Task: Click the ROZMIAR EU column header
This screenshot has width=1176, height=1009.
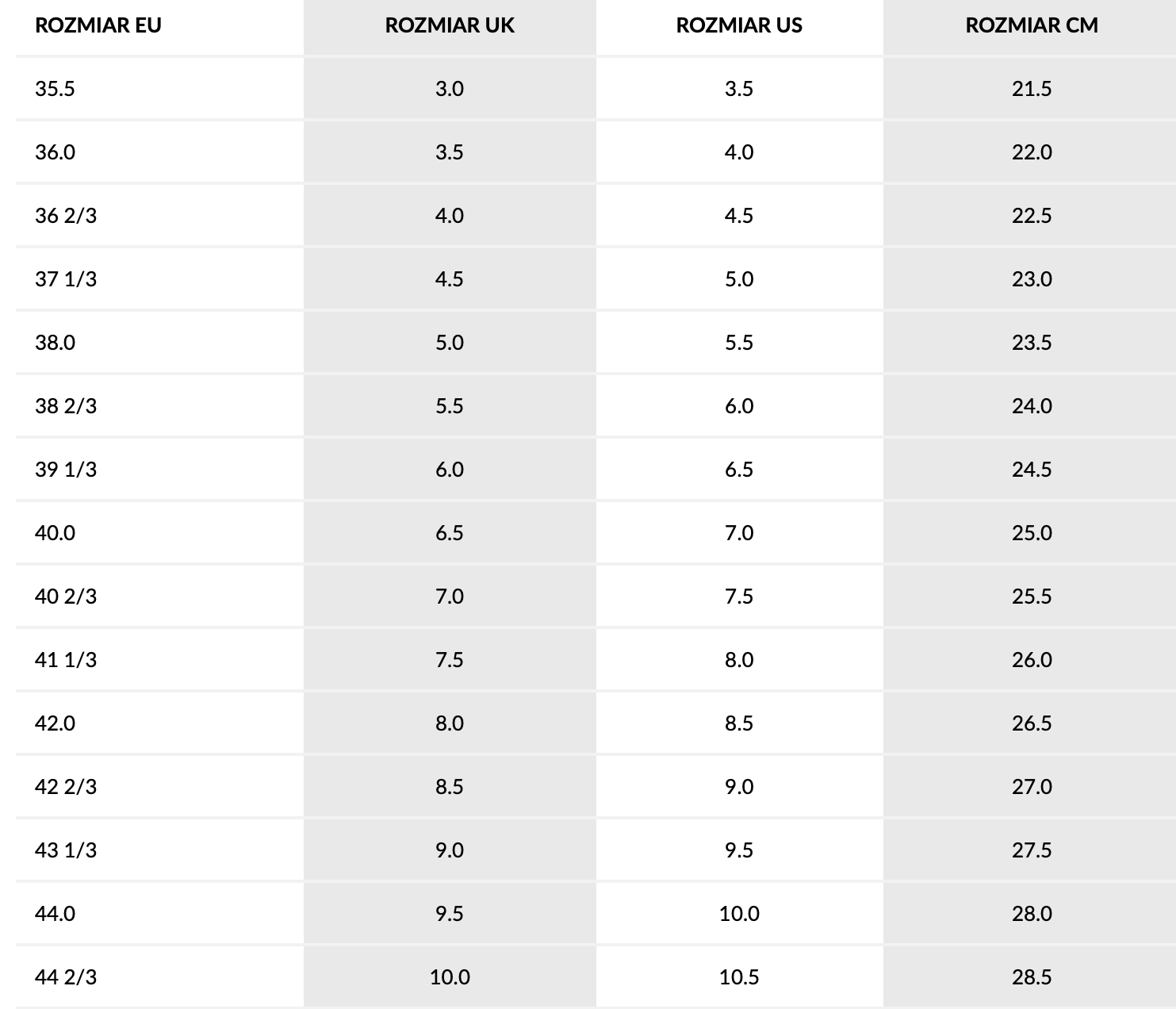Action: [x=98, y=25]
